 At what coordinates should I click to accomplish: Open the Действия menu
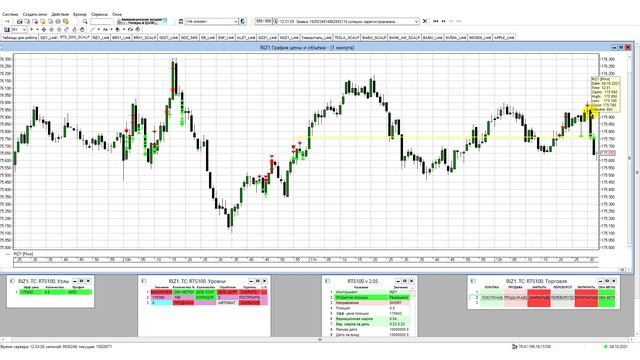pyautogui.click(x=60, y=14)
